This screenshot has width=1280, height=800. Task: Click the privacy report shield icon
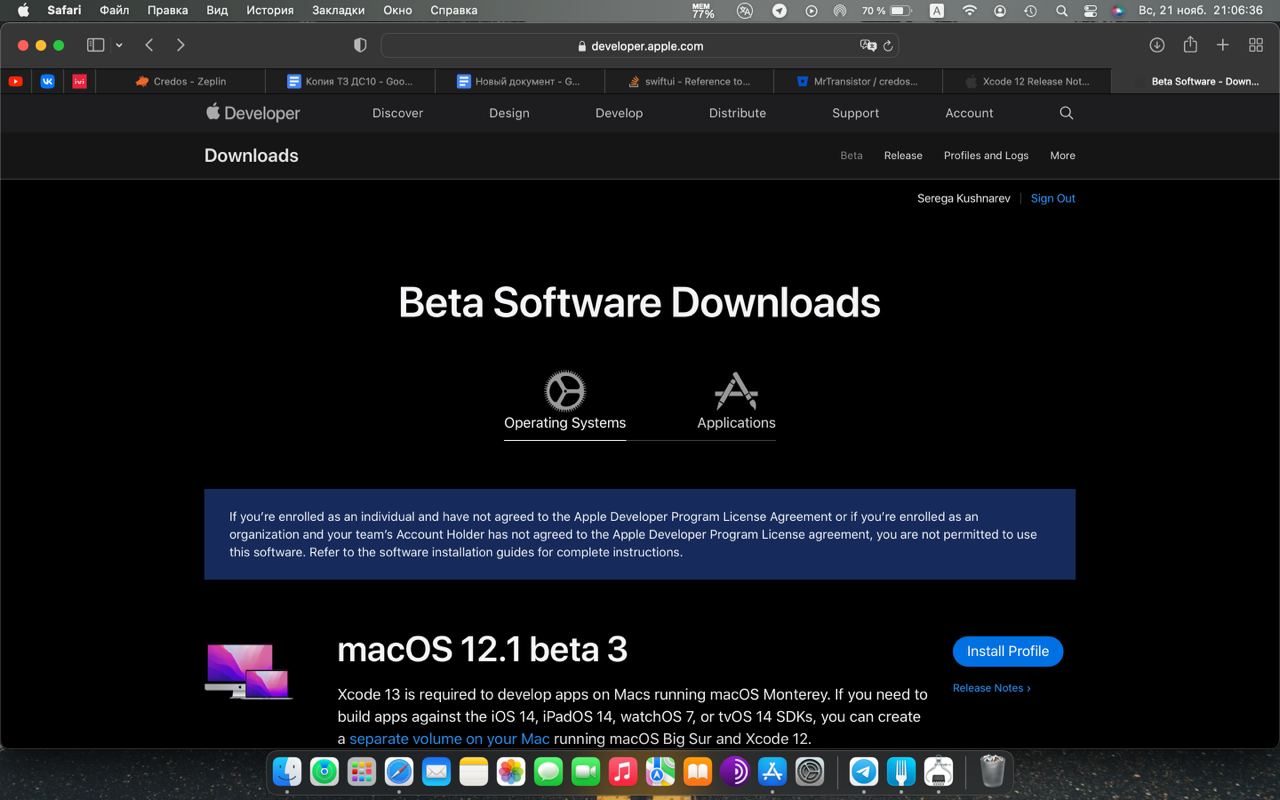point(360,45)
